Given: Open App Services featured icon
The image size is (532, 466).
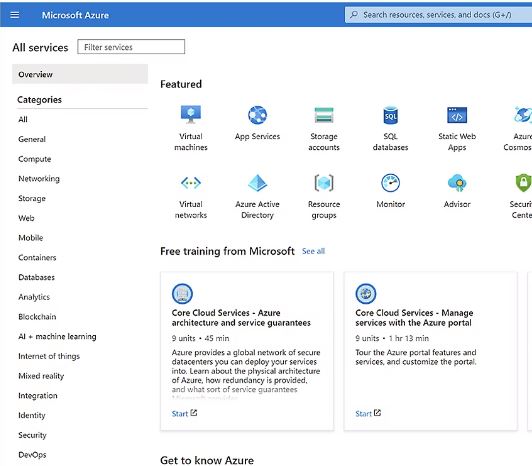Looking at the screenshot, I should point(257,115).
